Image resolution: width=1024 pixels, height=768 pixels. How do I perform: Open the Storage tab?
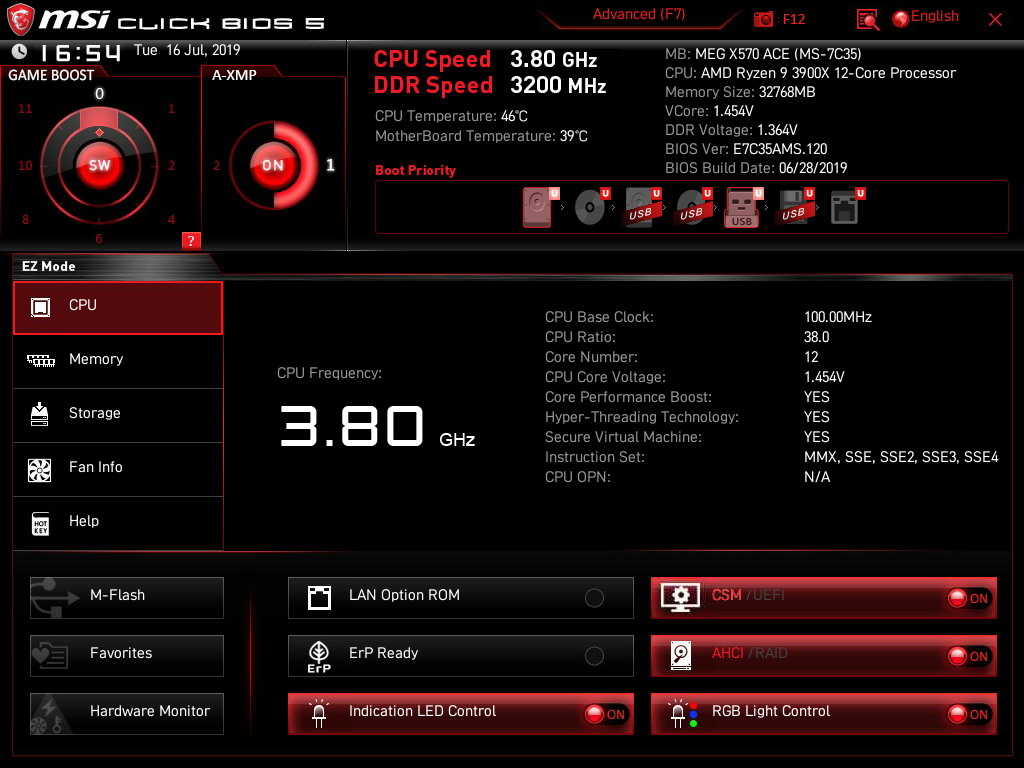tap(118, 415)
